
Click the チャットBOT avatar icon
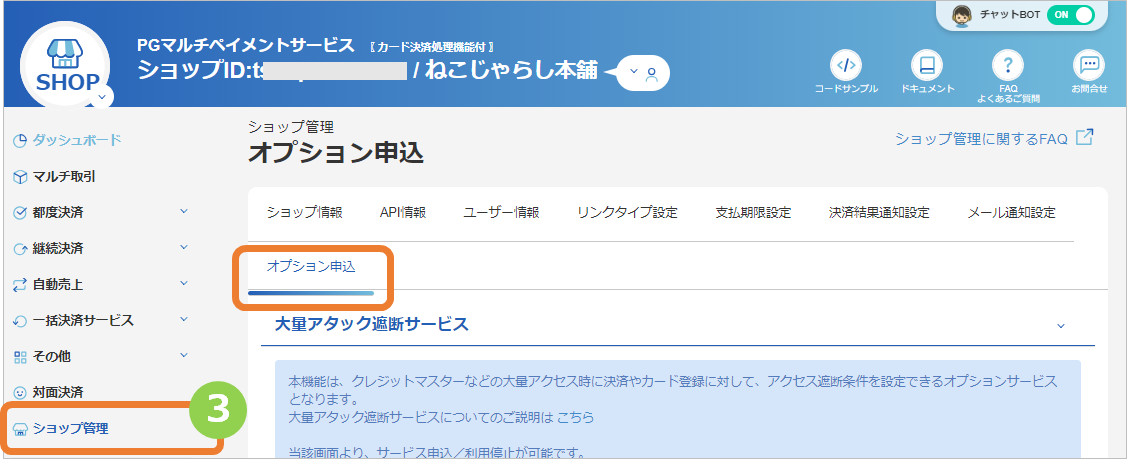point(962,15)
